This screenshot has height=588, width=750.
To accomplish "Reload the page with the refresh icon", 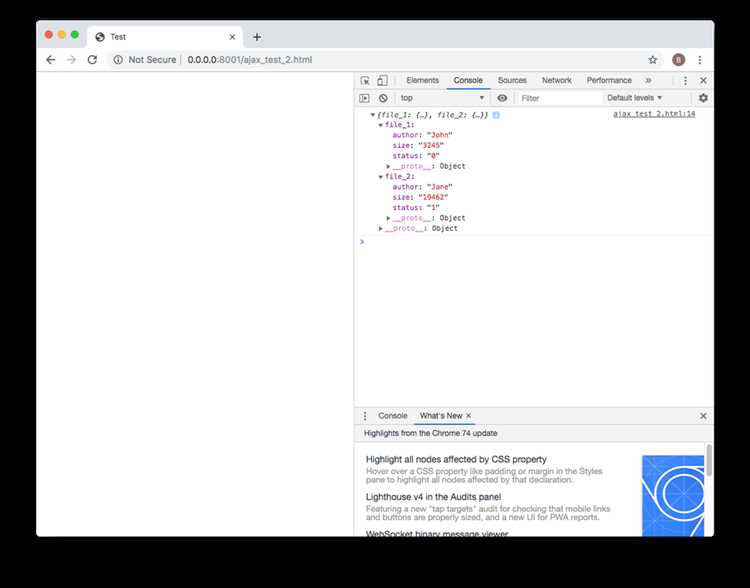I will coord(92,60).
